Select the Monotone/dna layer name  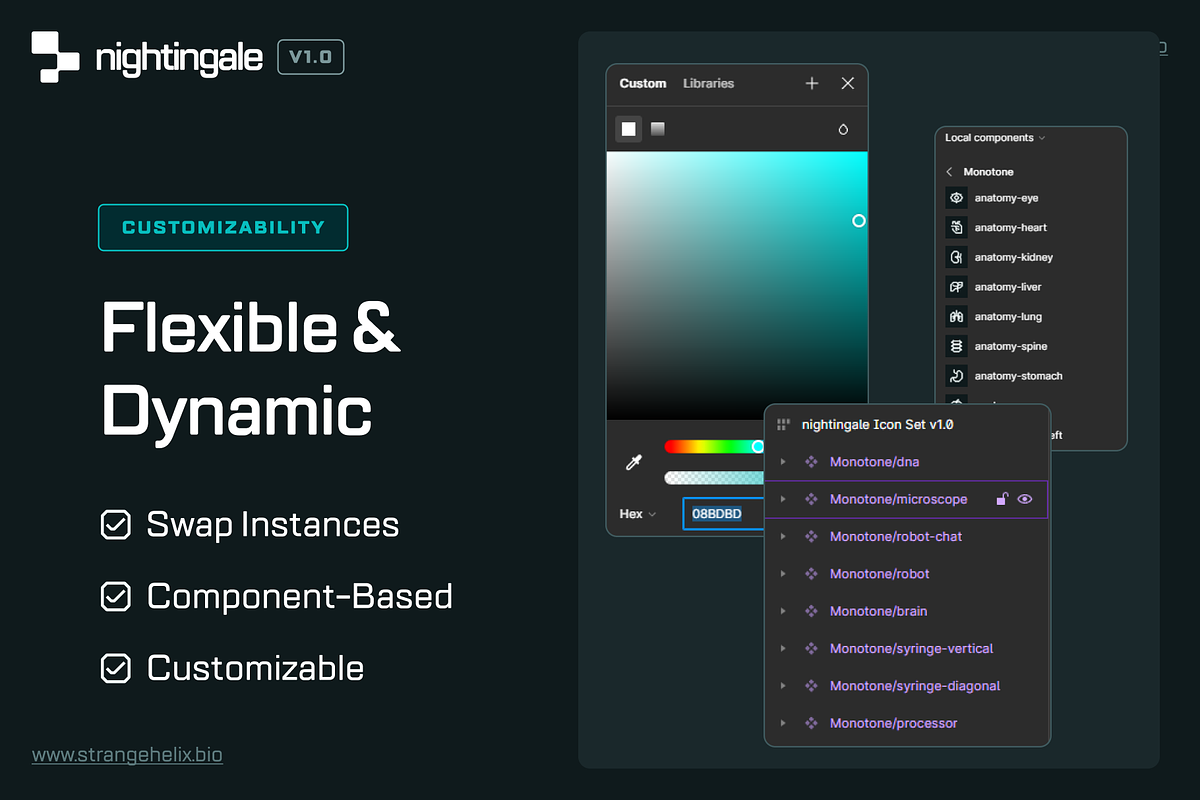874,462
